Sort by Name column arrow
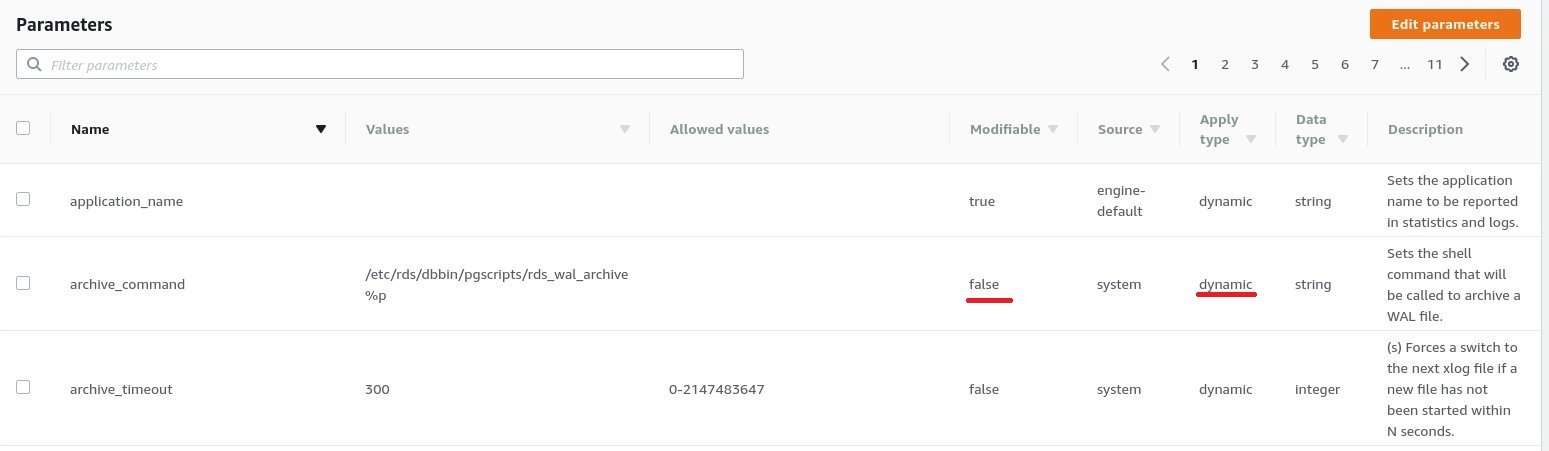 (x=321, y=129)
